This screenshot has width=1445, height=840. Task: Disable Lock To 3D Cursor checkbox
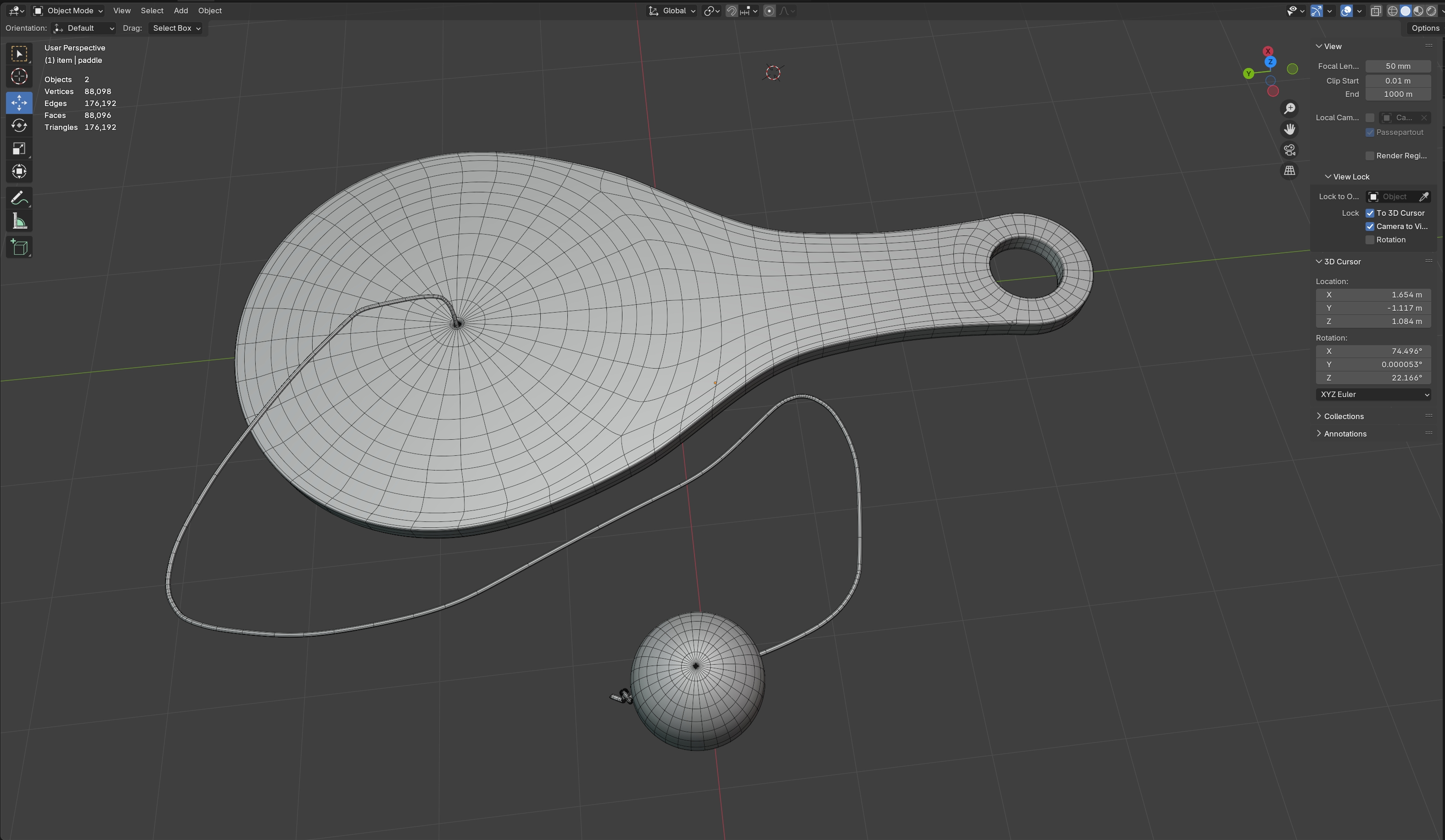(x=1370, y=213)
